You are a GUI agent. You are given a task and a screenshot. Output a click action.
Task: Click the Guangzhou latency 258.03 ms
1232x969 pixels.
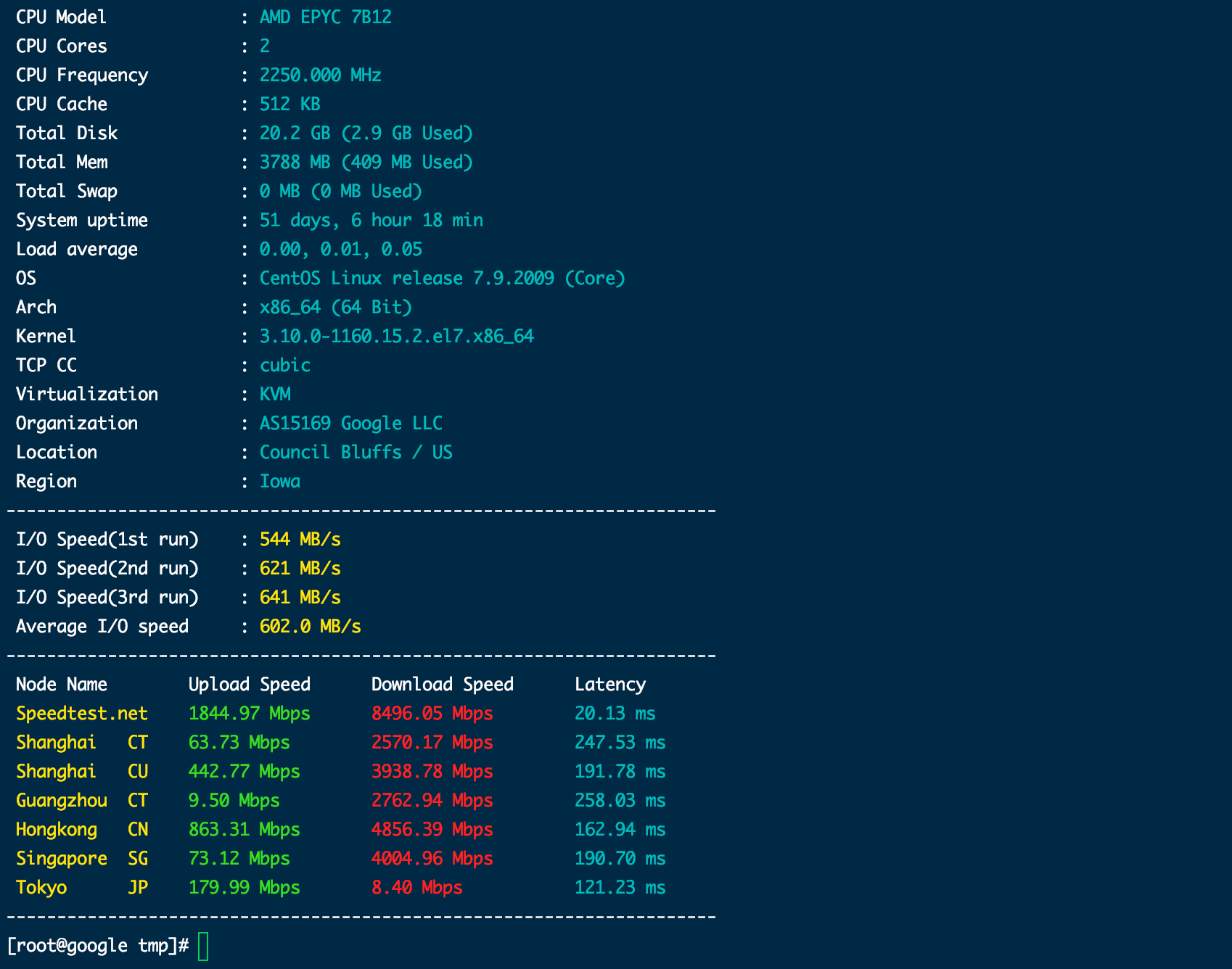tap(620, 801)
